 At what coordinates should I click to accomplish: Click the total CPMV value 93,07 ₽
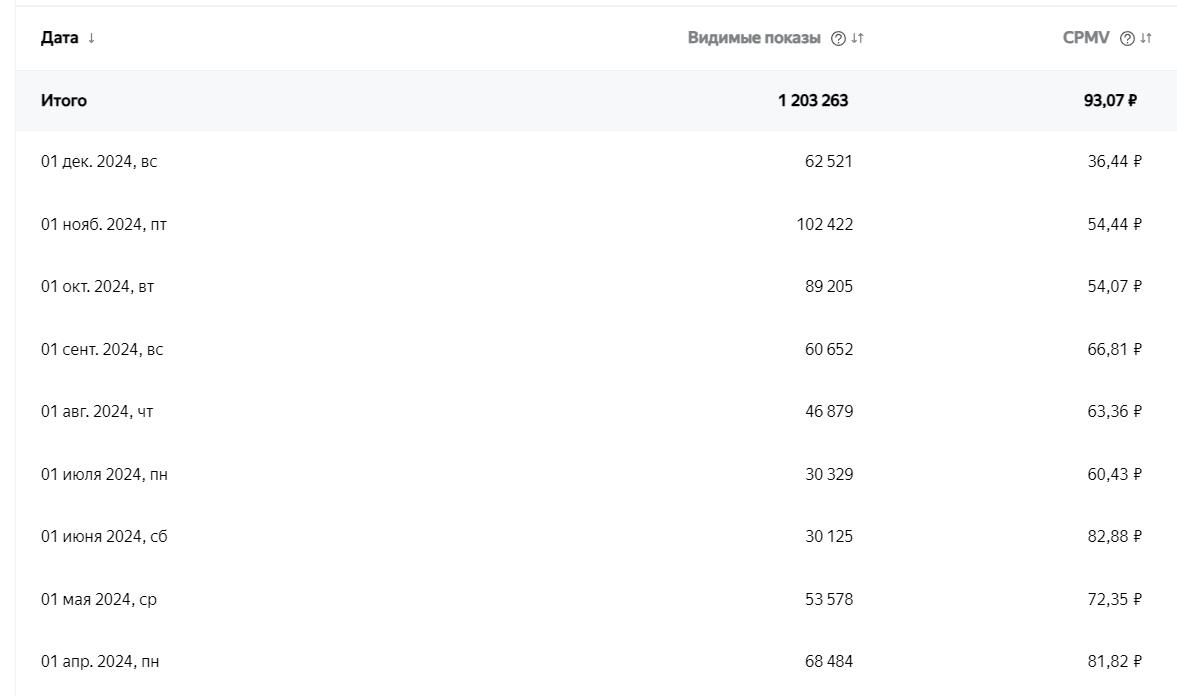click(x=1110, y=100)
